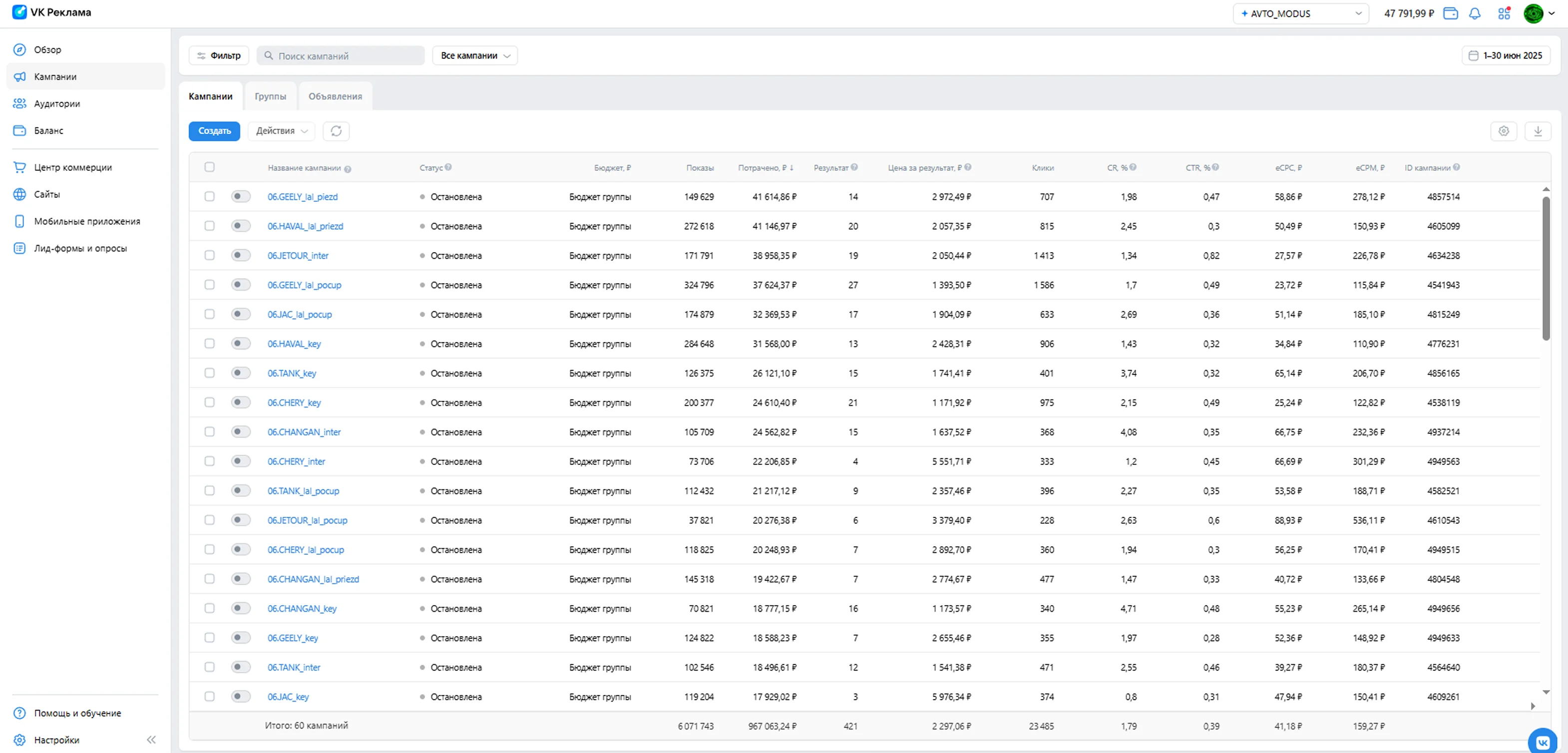Toggle on campaign 06.GEELY_lal_piezd switch
1568x753 pixels.
pyautogui.click(x=240, y=196)
